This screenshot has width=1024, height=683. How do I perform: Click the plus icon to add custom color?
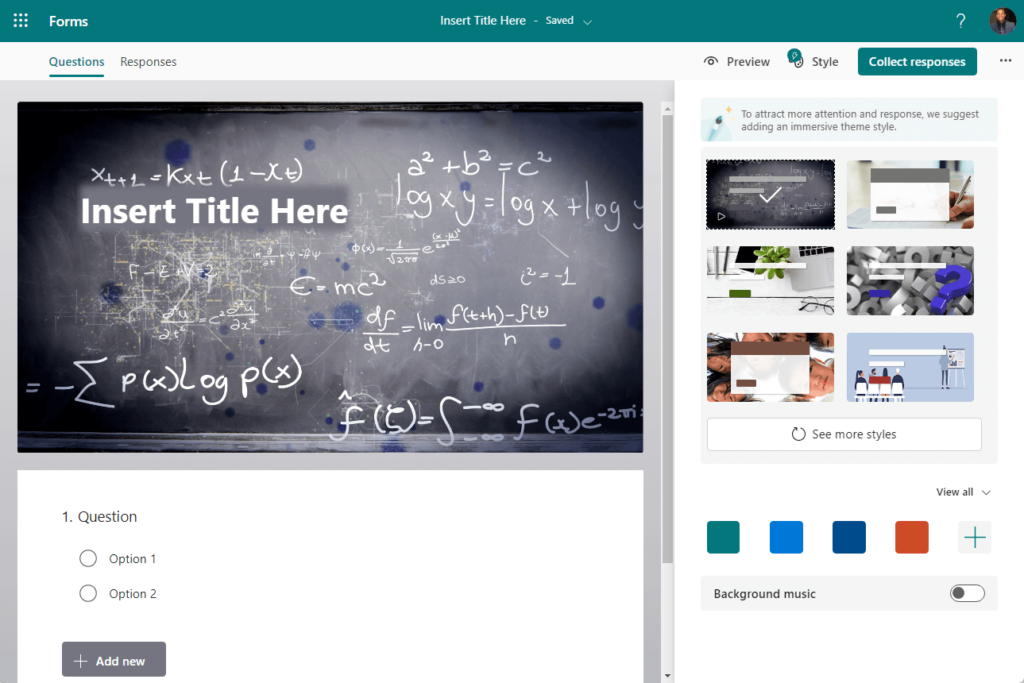click(974, 537)
